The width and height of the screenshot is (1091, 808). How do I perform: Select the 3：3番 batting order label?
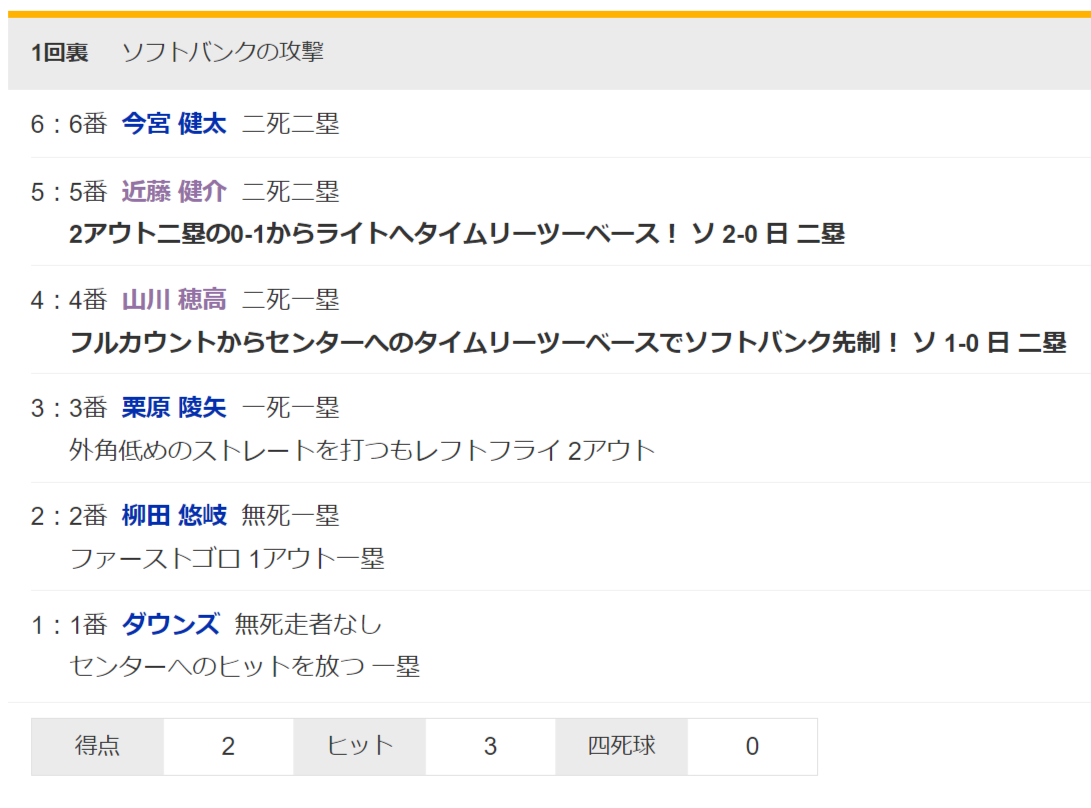point(68,408)
